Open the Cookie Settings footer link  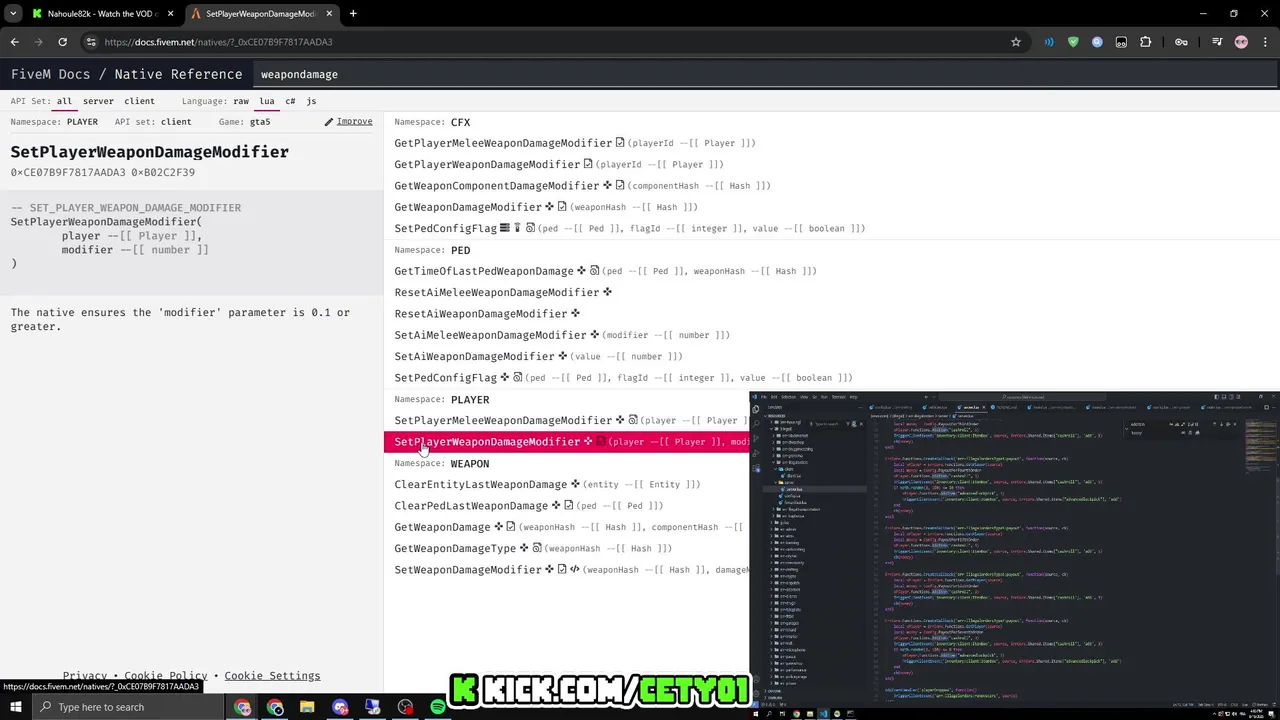pos(272,676)
